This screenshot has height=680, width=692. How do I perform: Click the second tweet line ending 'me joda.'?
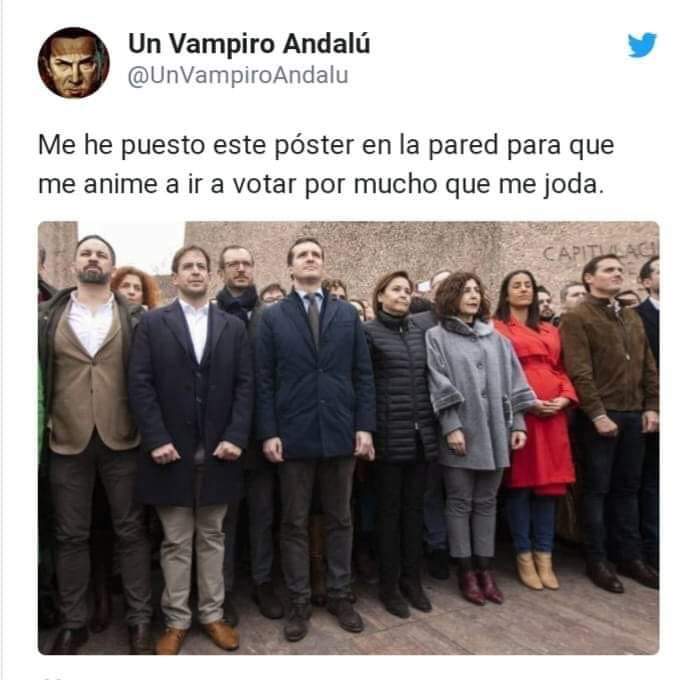tap(320, 184)
